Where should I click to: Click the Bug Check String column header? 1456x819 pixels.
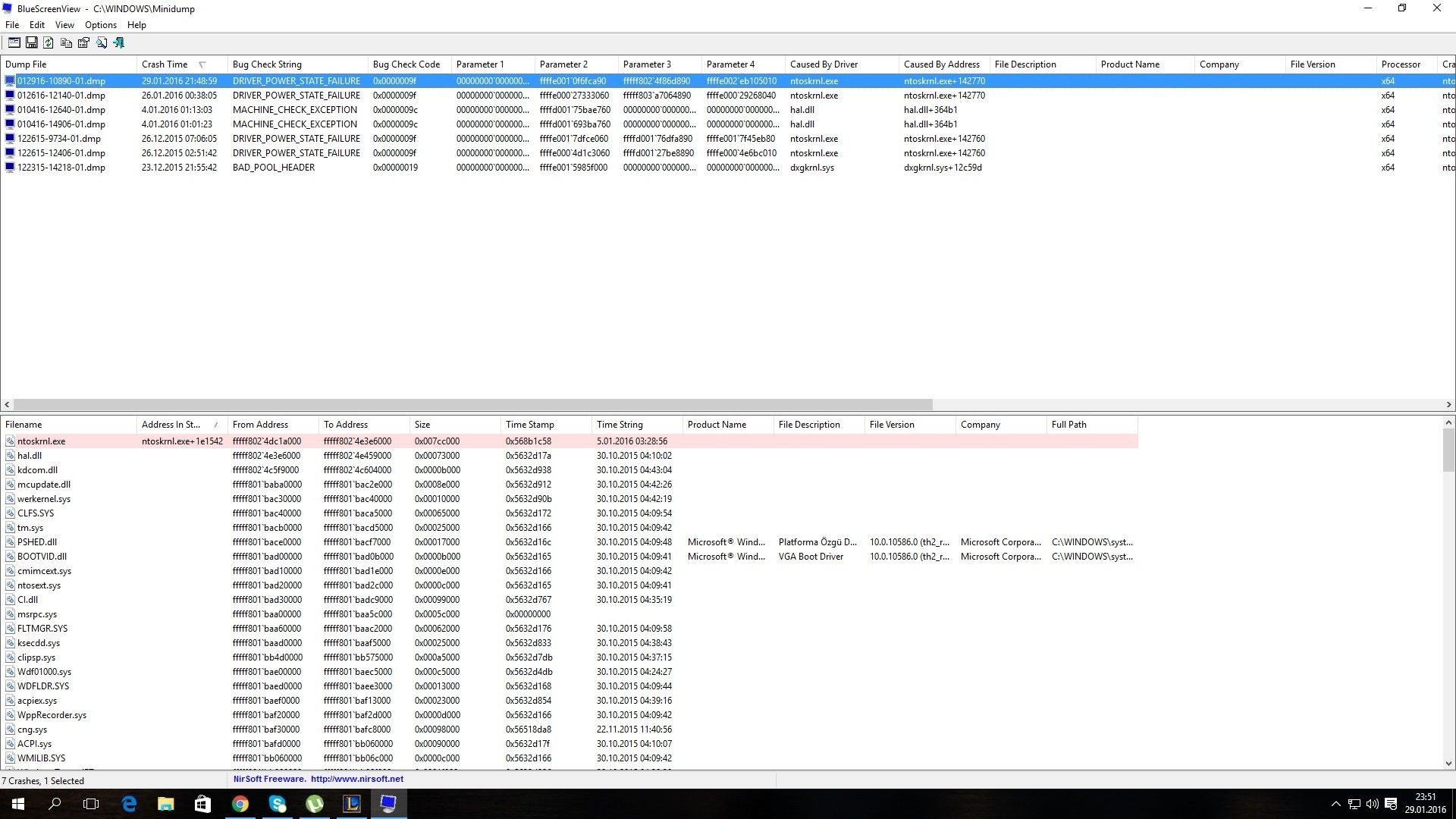[267, 64]
